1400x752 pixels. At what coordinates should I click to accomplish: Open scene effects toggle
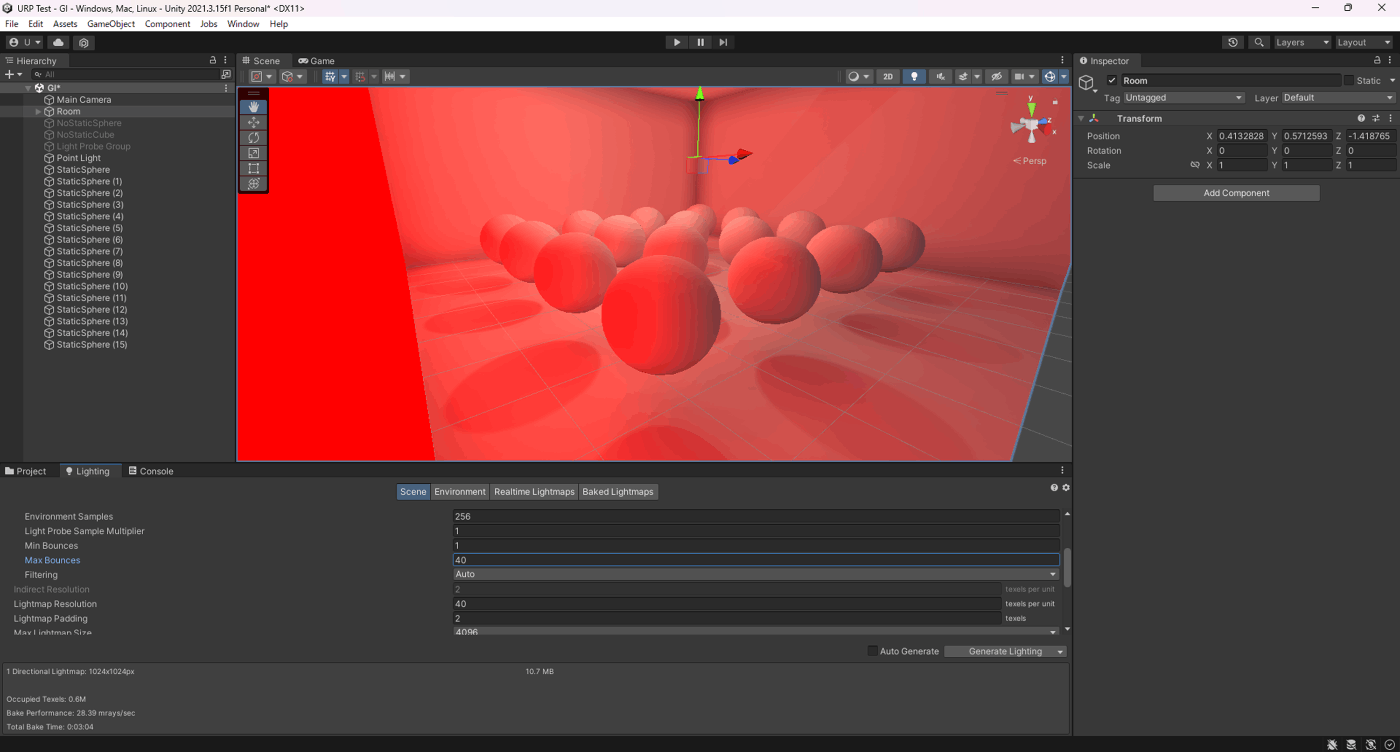pyautogui.click(x=963, y=76)
